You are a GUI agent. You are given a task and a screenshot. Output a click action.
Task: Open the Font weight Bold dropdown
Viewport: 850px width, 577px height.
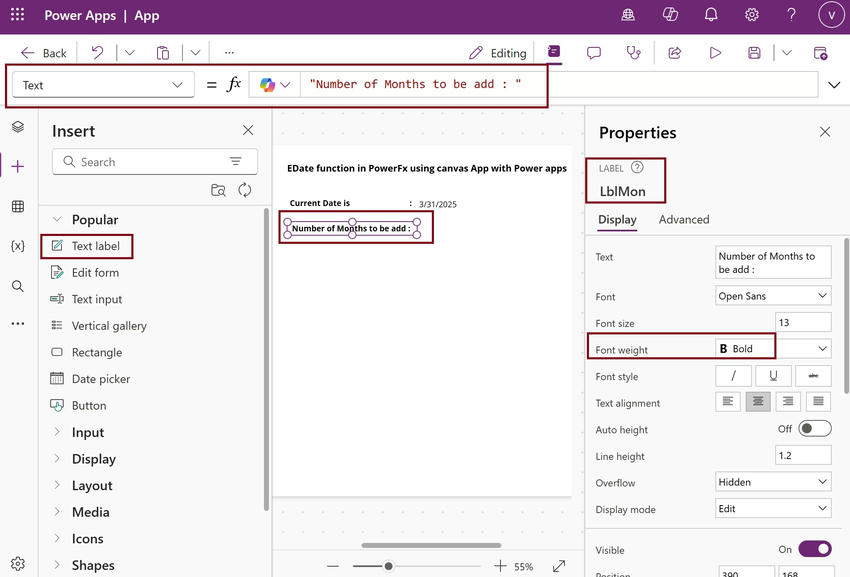click(x=773, y=349)
